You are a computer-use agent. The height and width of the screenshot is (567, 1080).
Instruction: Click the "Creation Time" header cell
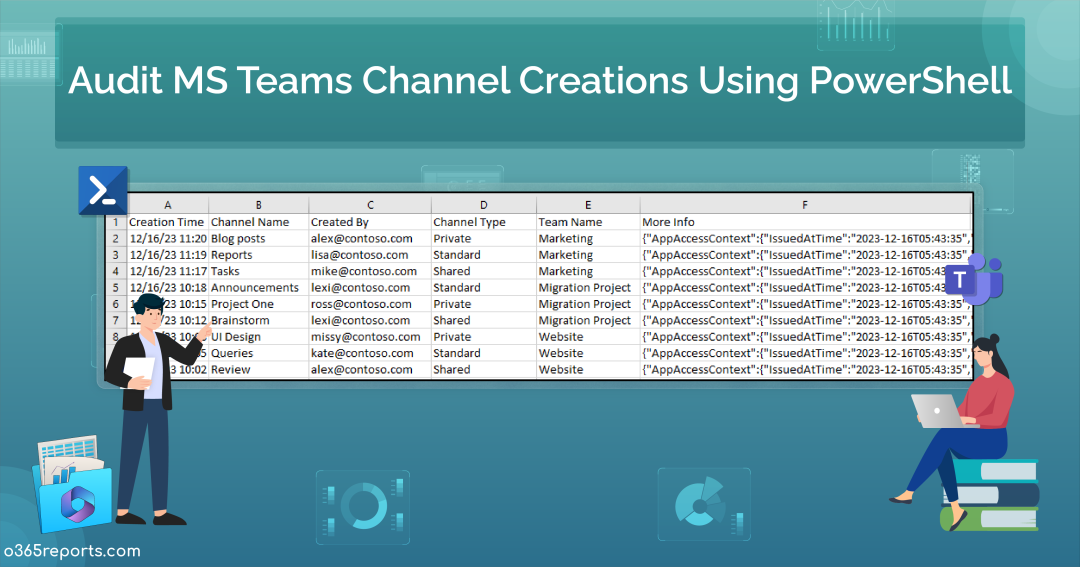pos(168,222)
